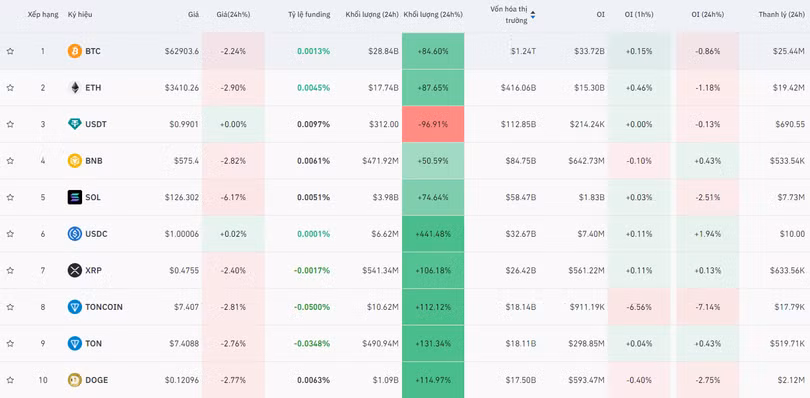Sort by Tỷ lệ funding header
Viewport: 810px width, 398px height.
[x=309, y=14]
